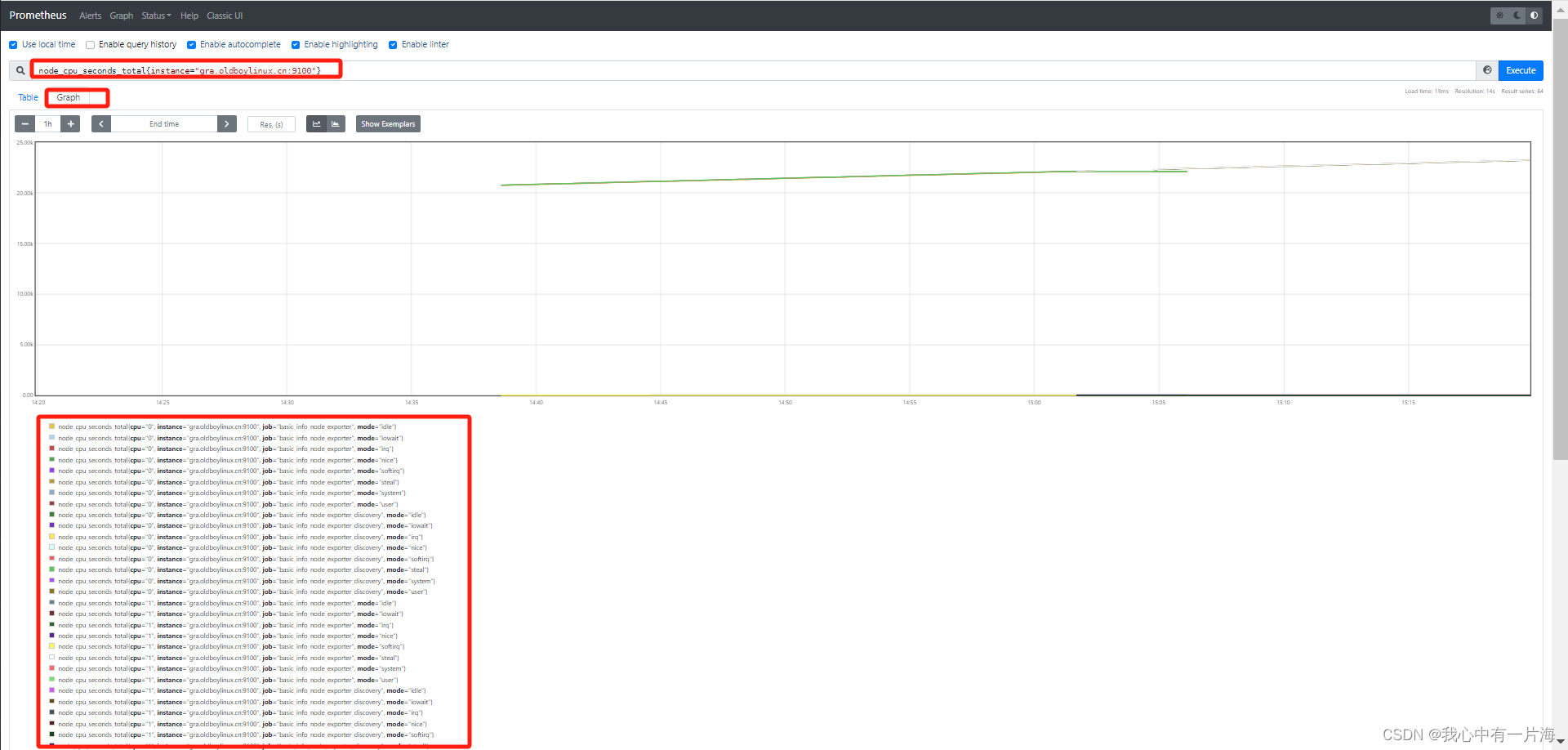Click the Res. (s) resolution input
1568x750 pixels.
[x=271, y=124]
